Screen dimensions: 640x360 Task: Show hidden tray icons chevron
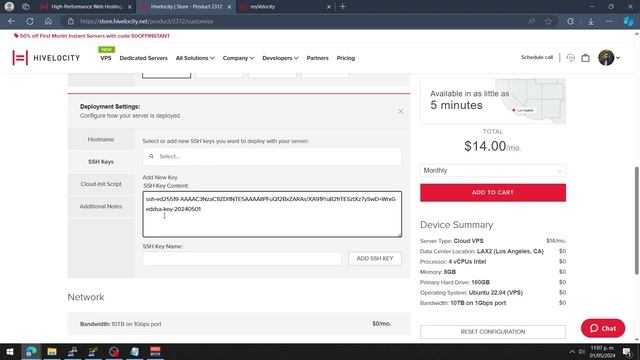click(x=572, y=351)
